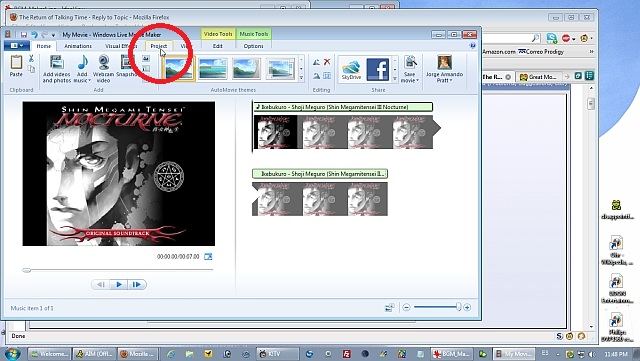The width and height of the screenshot is (640, 361).
Task: Open the Amazon.com bookmark in Firefox
Action: 499,52
